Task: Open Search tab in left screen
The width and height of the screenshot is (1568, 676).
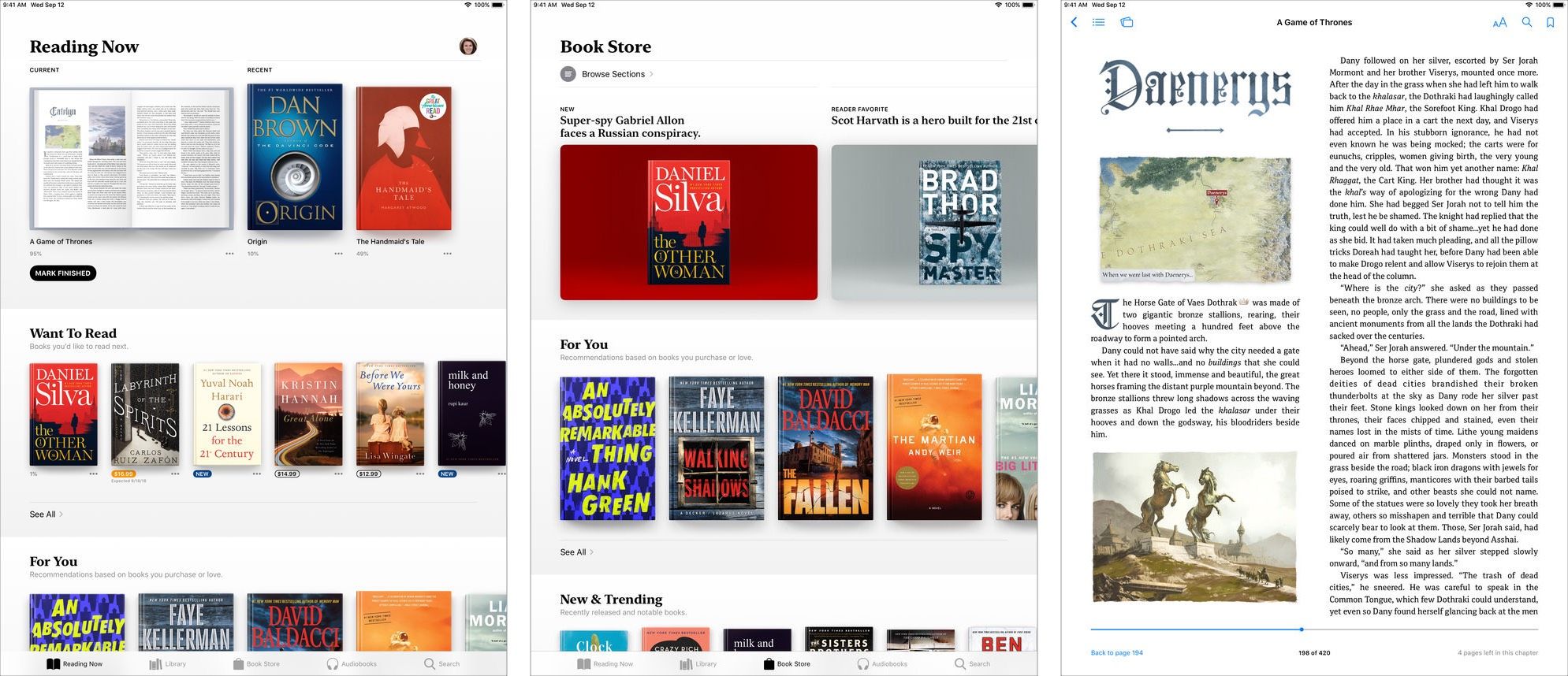Action: (441, 664)
